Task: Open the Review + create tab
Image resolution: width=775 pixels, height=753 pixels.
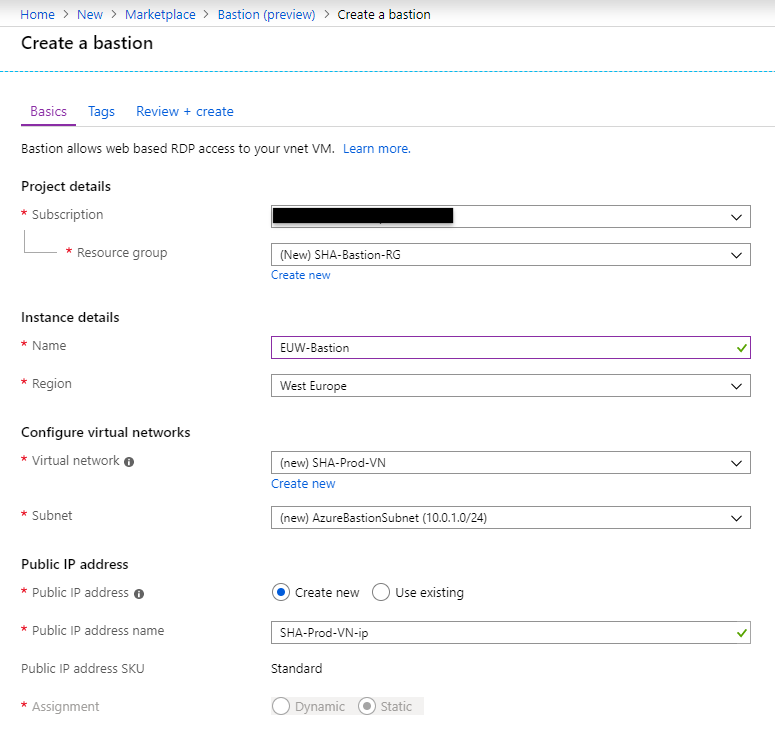Action: [185, 111]
